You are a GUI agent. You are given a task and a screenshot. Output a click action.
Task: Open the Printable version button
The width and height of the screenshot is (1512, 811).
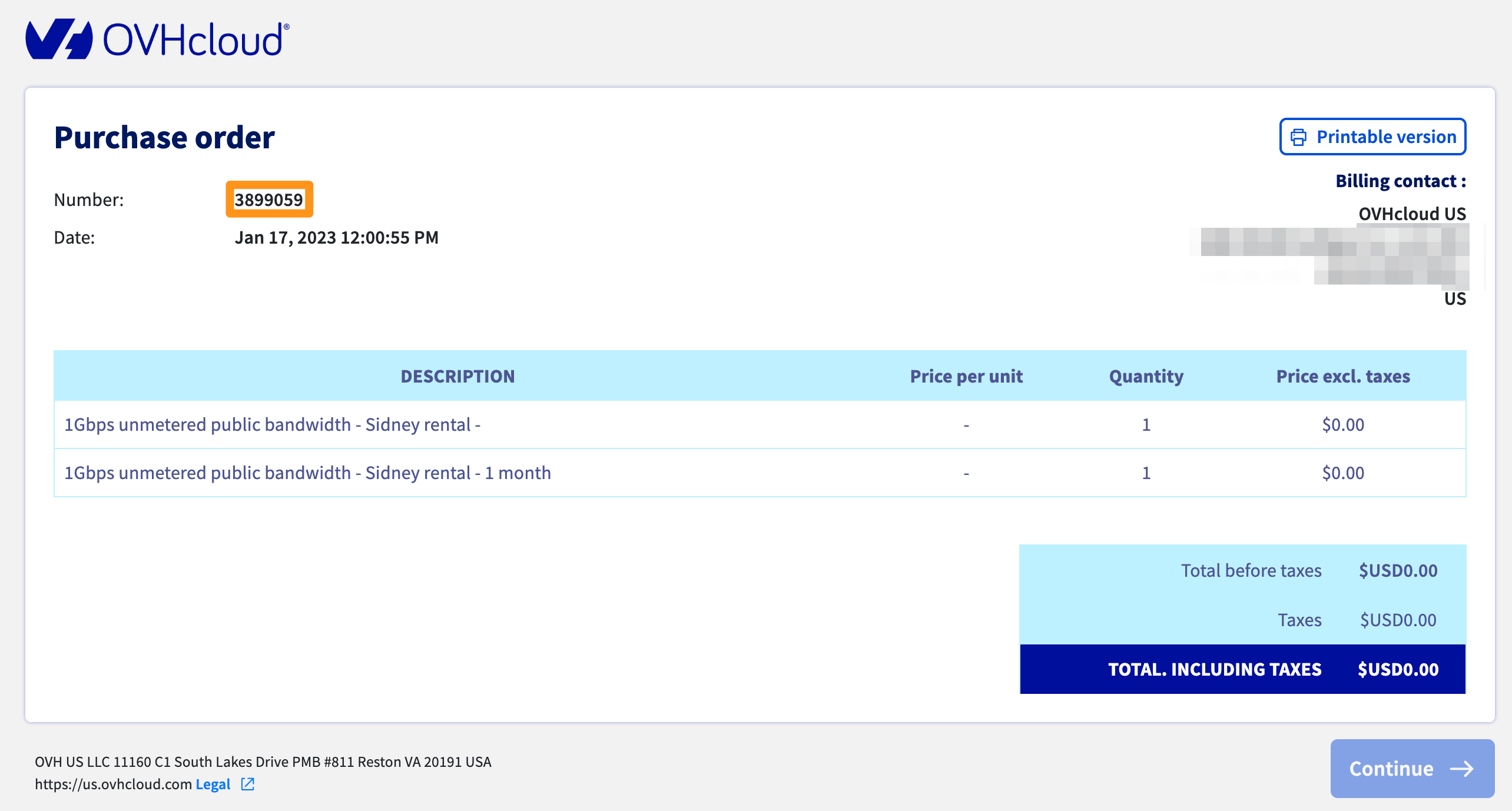point(1372,137)
